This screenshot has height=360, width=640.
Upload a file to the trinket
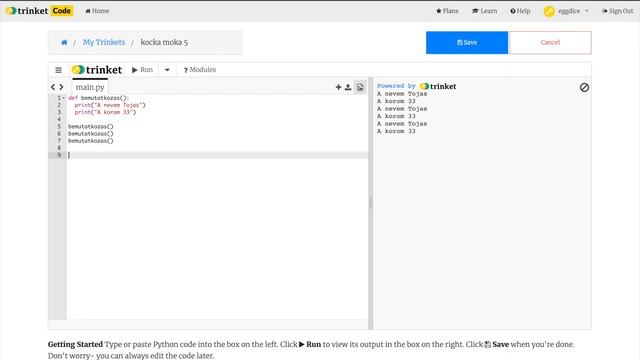click(x=348, y=87)
